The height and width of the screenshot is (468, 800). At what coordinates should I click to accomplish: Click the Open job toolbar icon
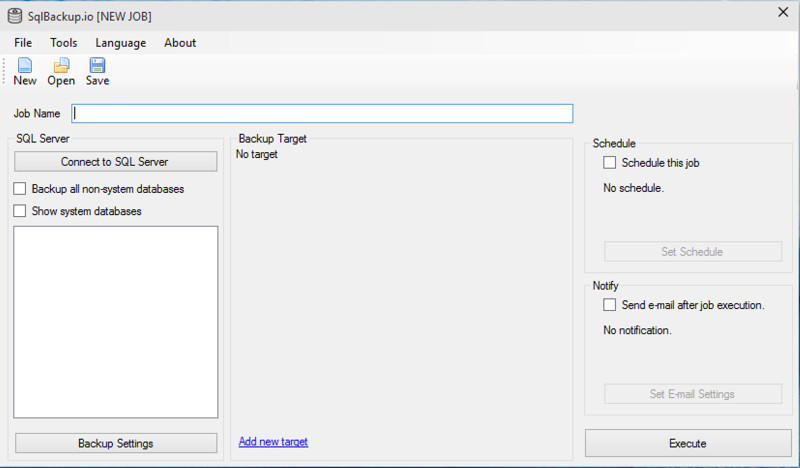point(61,72)
